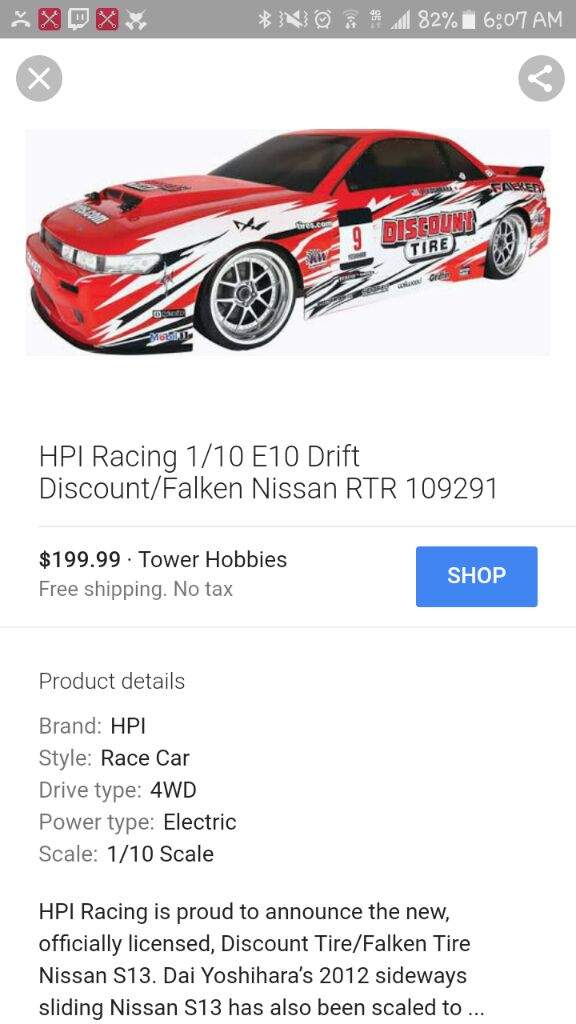Viewport: 576px width, 1024px height.
Task: Tap the 6:07 AM clock
Action: [523, 20]
